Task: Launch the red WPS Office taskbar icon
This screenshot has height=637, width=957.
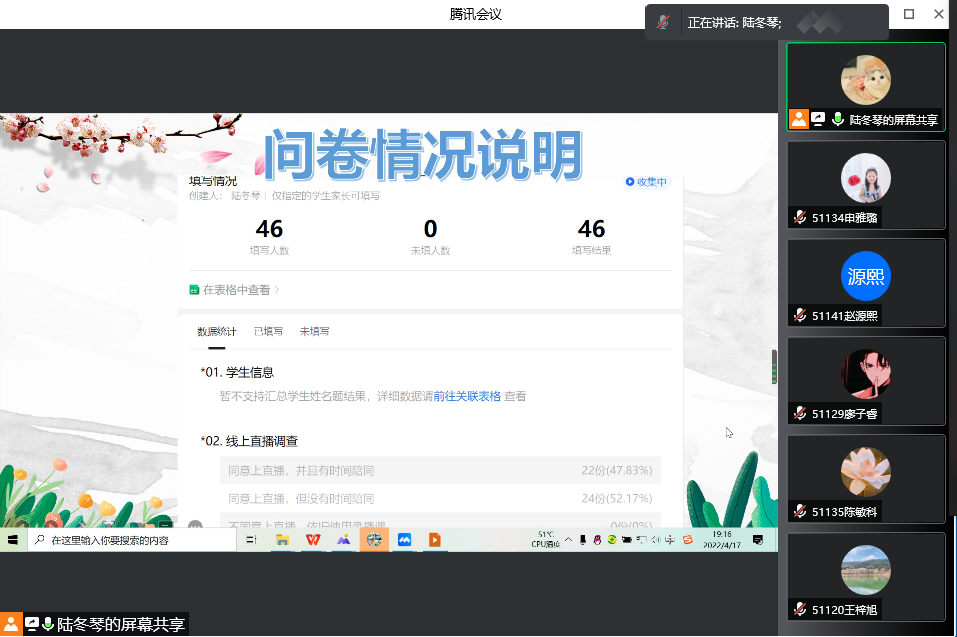Action: 313,540
